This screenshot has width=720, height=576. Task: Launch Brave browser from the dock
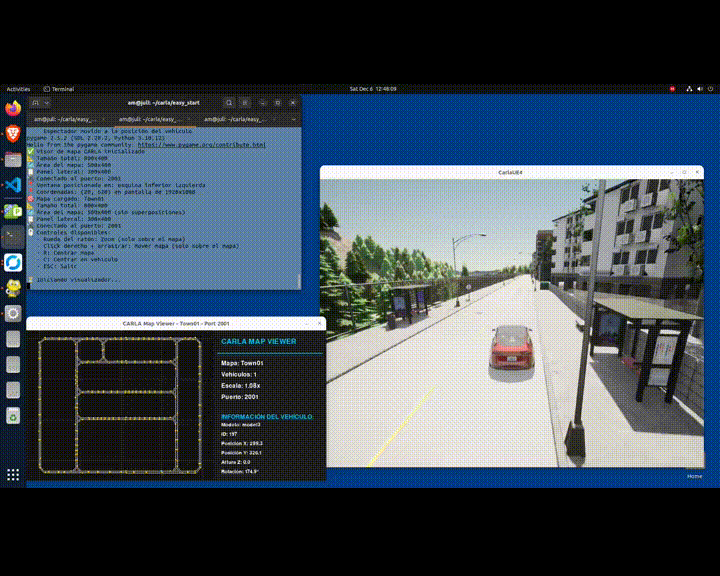pos(13,133)
